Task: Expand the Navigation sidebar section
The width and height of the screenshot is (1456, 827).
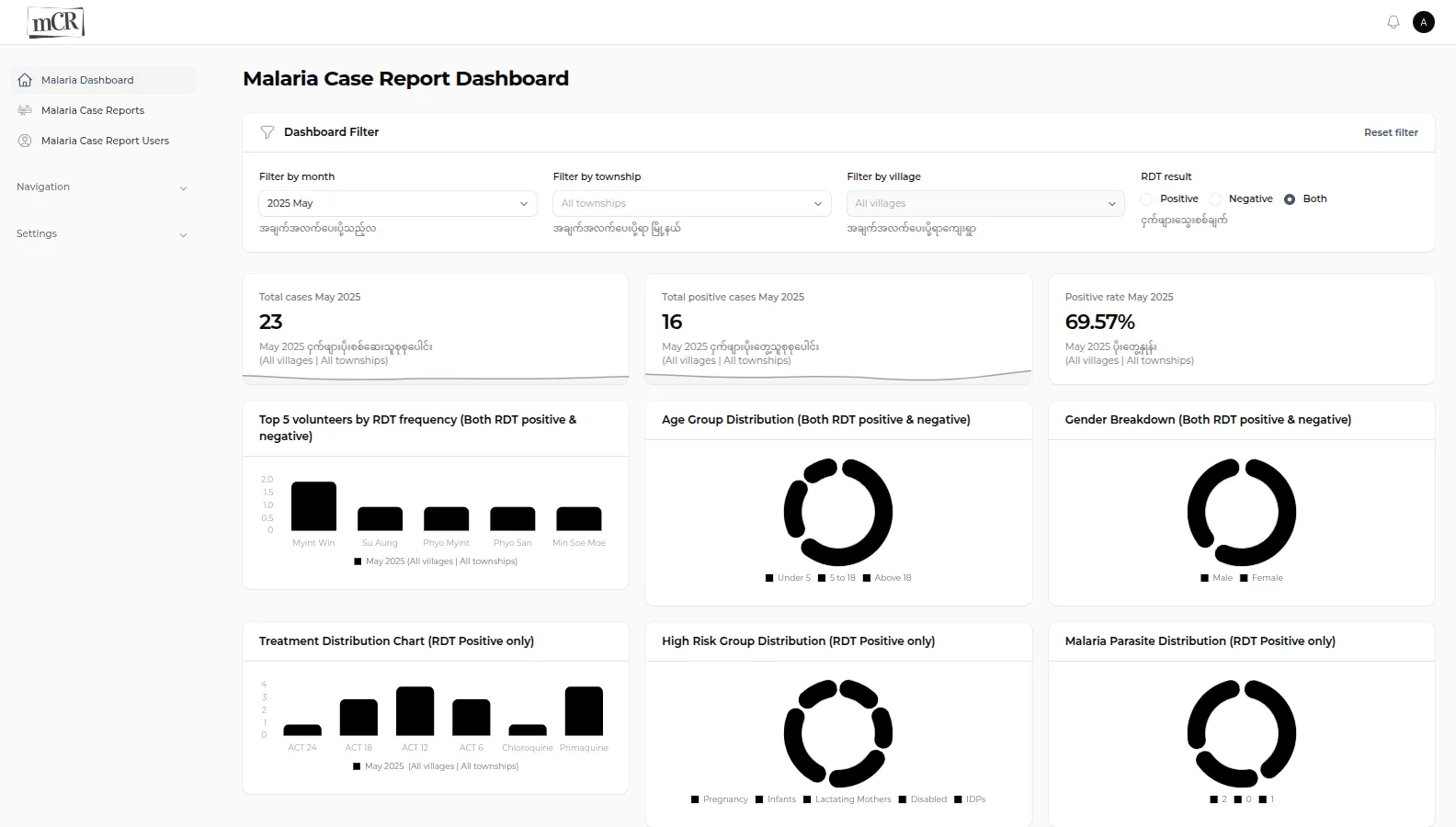Action: (101, 187)
